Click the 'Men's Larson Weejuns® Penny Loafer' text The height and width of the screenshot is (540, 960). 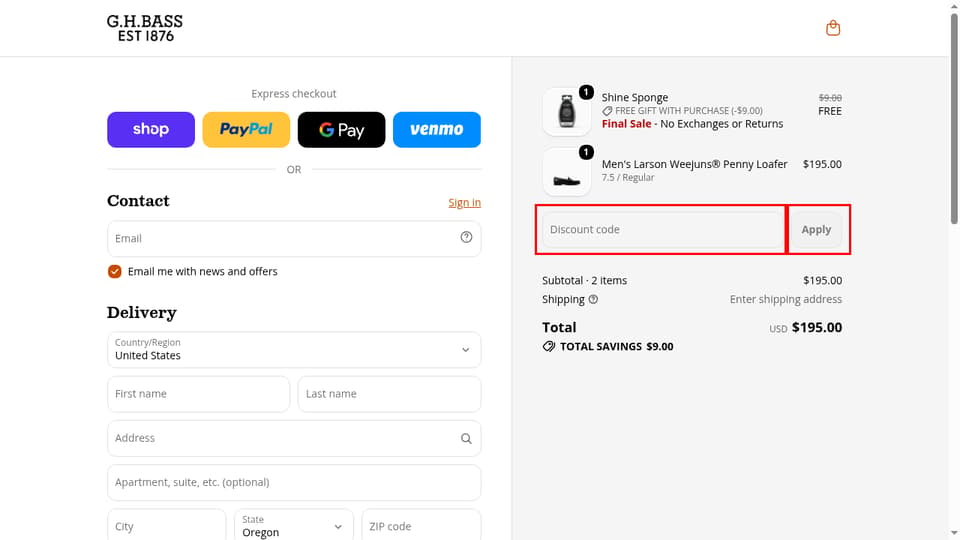coord(694,164)
